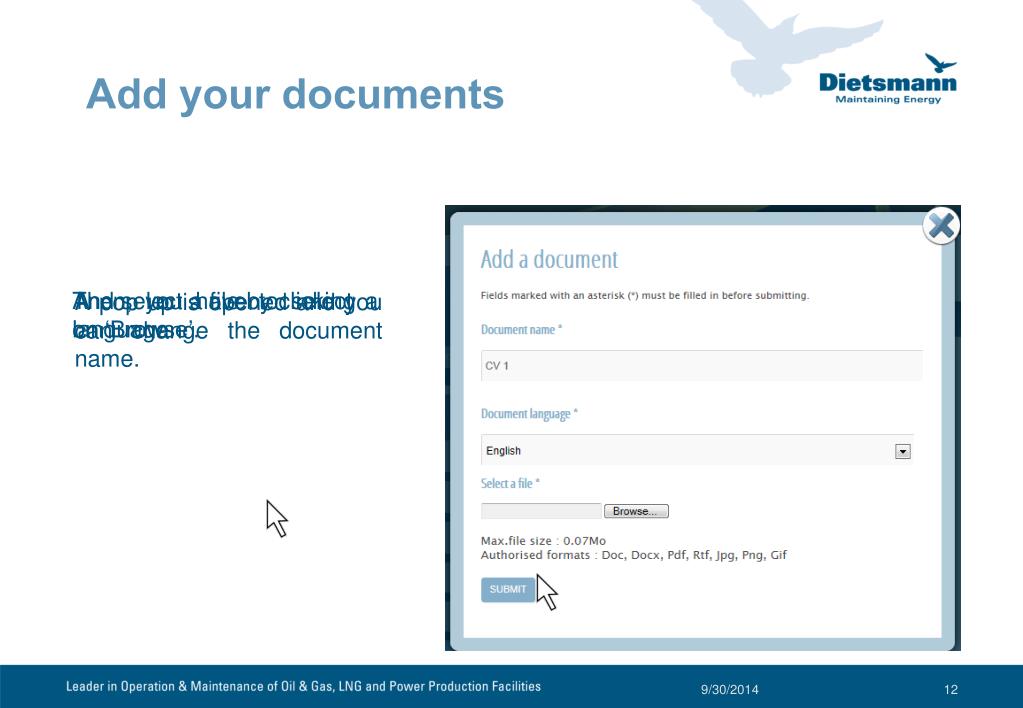Select the 'Add a document' heading
Screen dimensions: 1023x708
pyautogui.click(x=549, y=260)
